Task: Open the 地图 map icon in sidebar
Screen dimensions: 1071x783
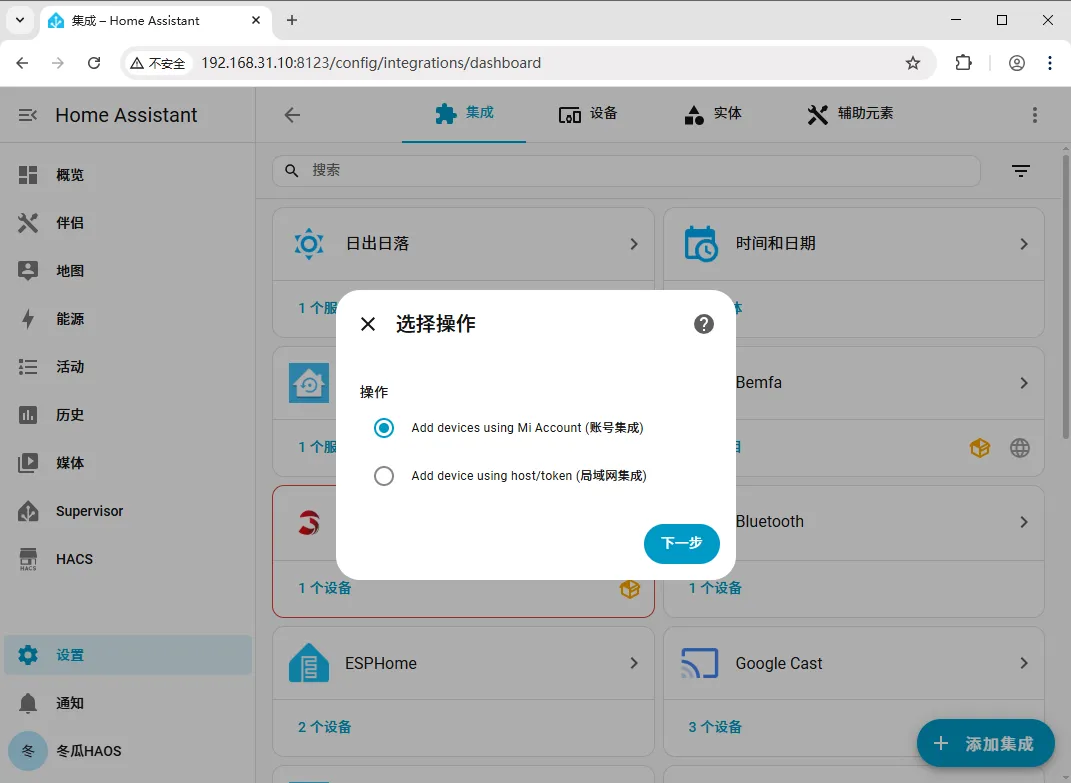Action: click(28, 271)
